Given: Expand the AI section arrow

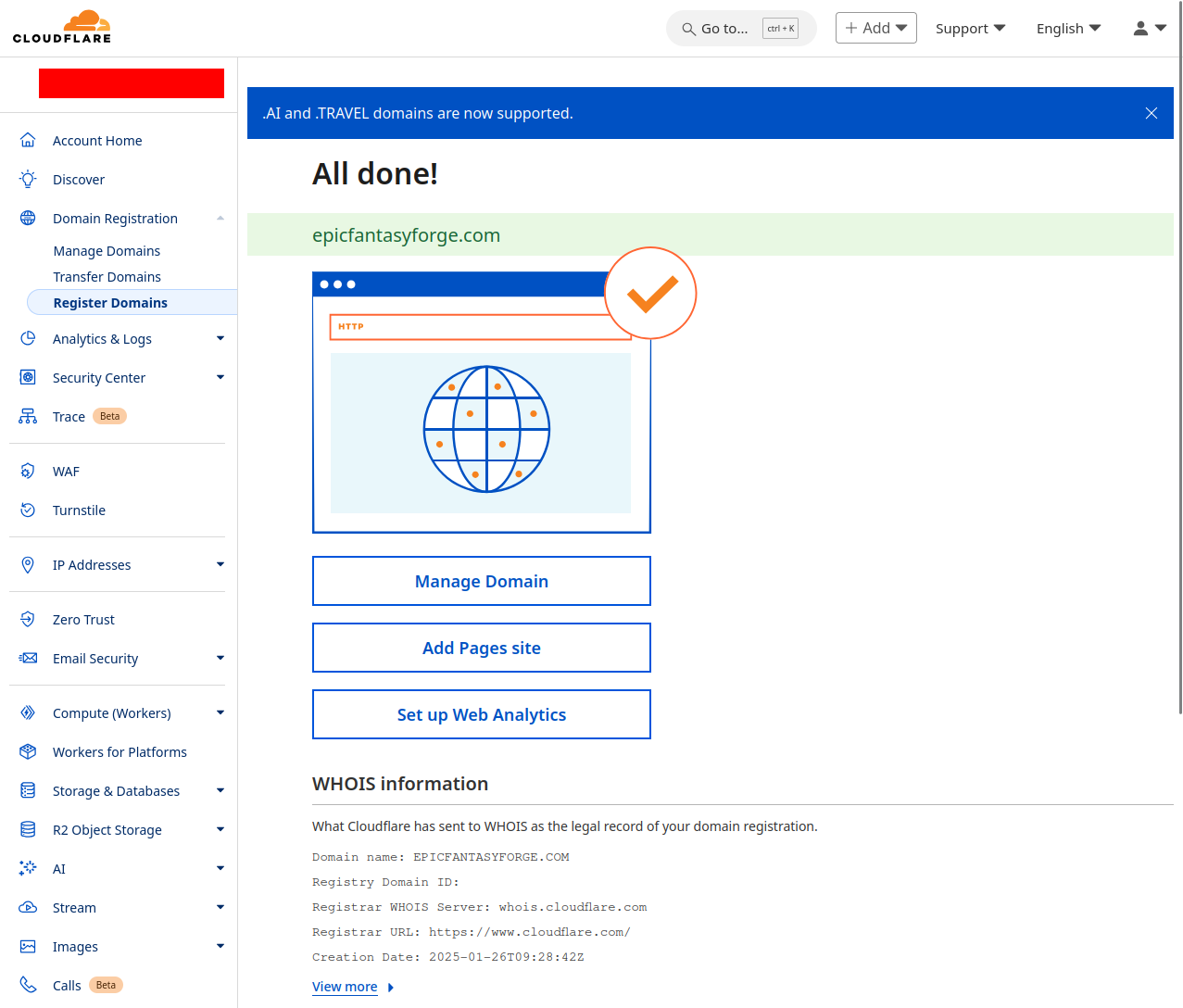Looking at the screenshot, I should click(220, 868).
